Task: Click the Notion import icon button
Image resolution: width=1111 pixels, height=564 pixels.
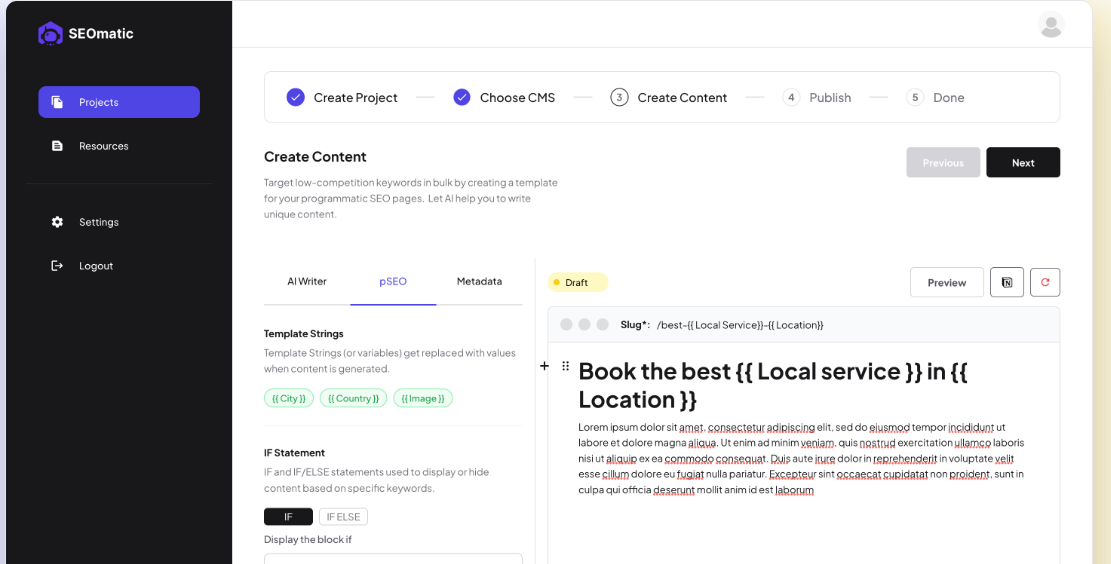Action: (x=1007, y=283)
